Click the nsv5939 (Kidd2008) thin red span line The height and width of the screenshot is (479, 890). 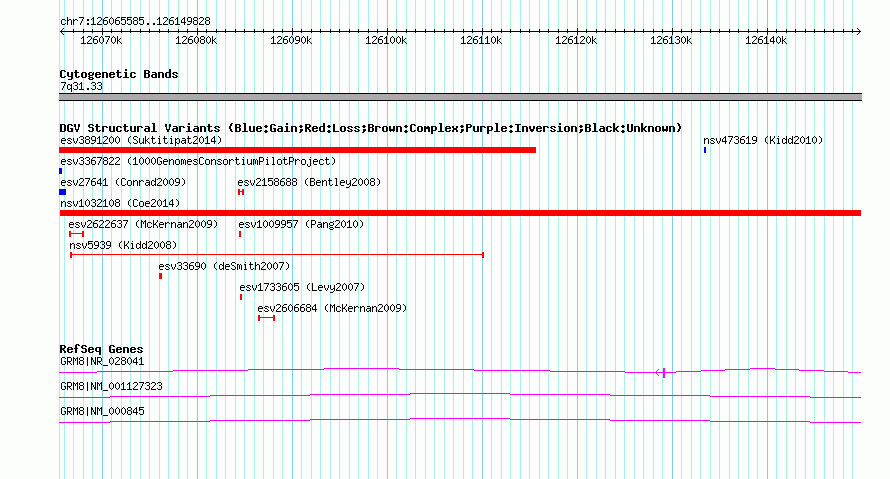point(277,255)
